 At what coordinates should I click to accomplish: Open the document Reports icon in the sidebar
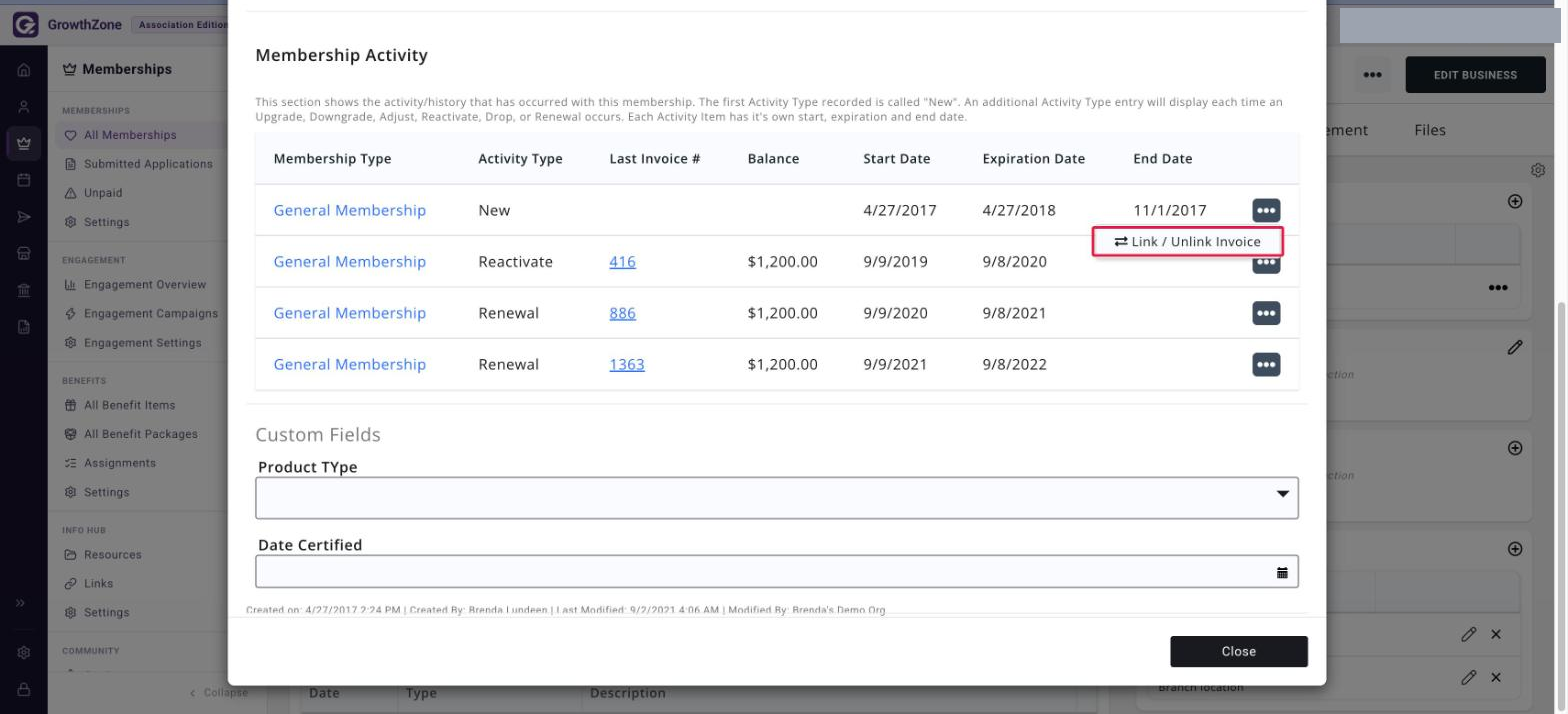pos(24,326)
